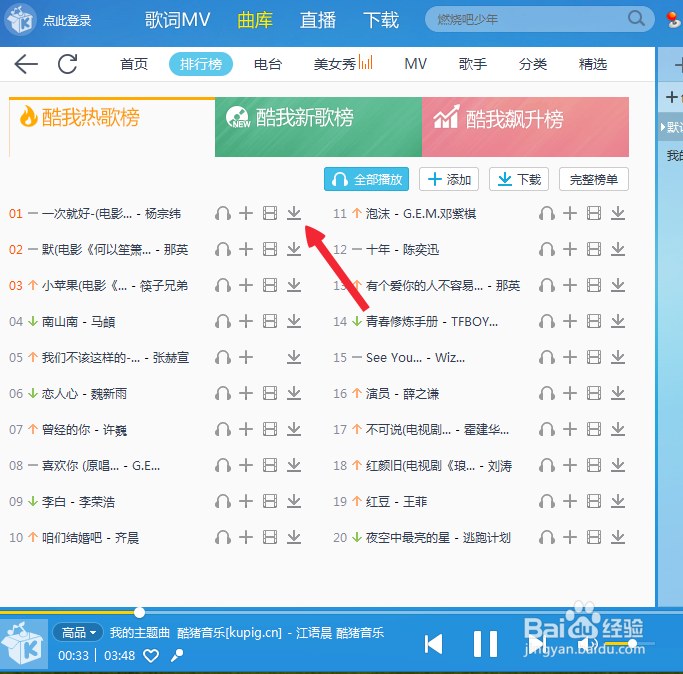
Task: Play song 11 泡沫 headphone icon
Action: click(x=547, y=213)
